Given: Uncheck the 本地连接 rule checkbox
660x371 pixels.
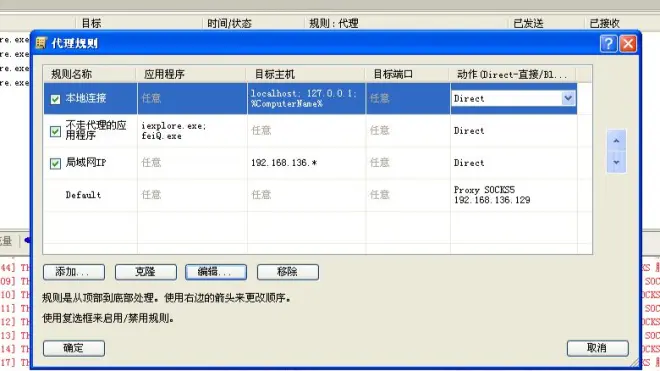Looking at the screenshot, I should coord(55,99).
